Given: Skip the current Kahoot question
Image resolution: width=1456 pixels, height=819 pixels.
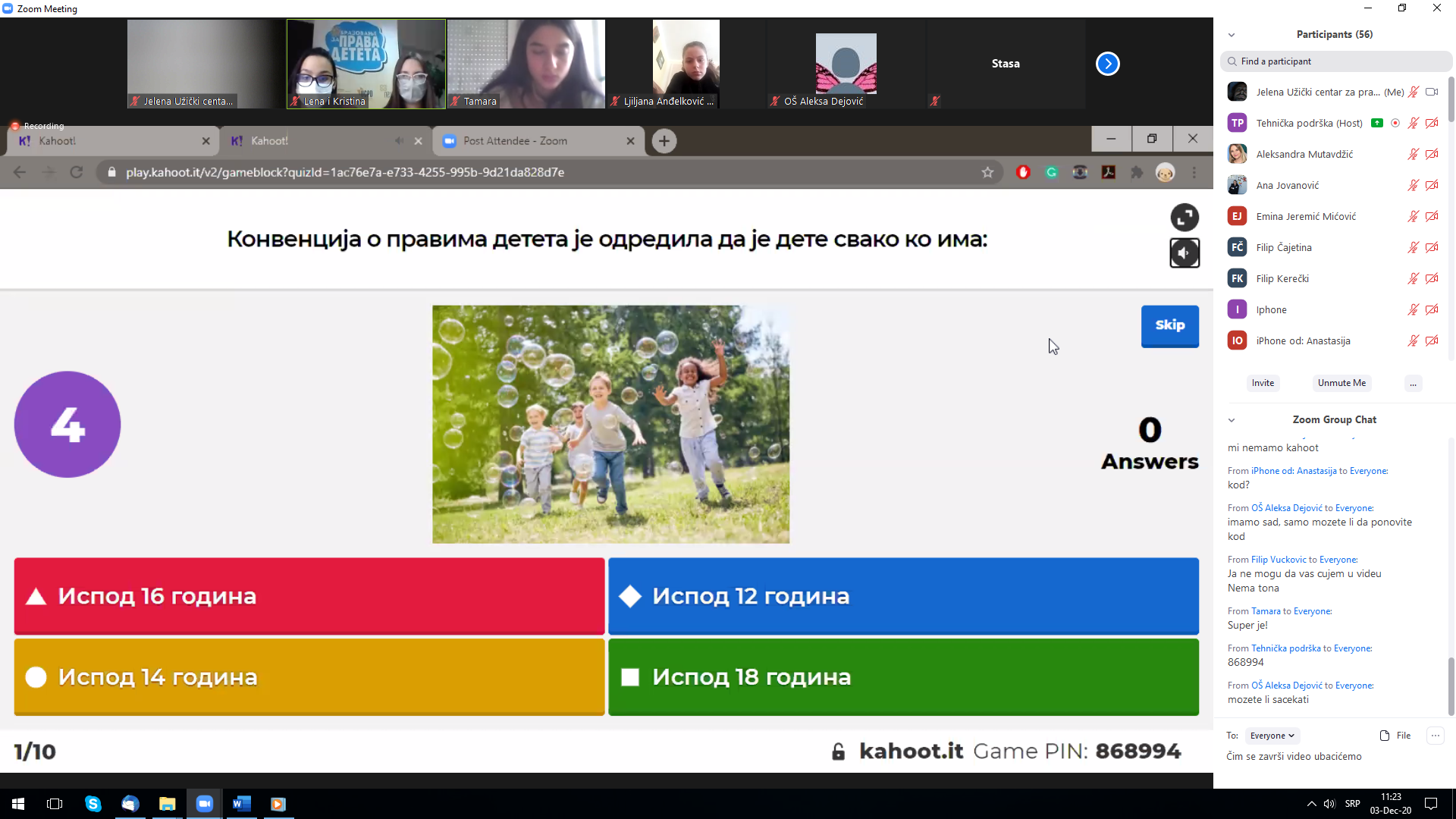Looking at the screenshot, I should [x=1169, y=326].
